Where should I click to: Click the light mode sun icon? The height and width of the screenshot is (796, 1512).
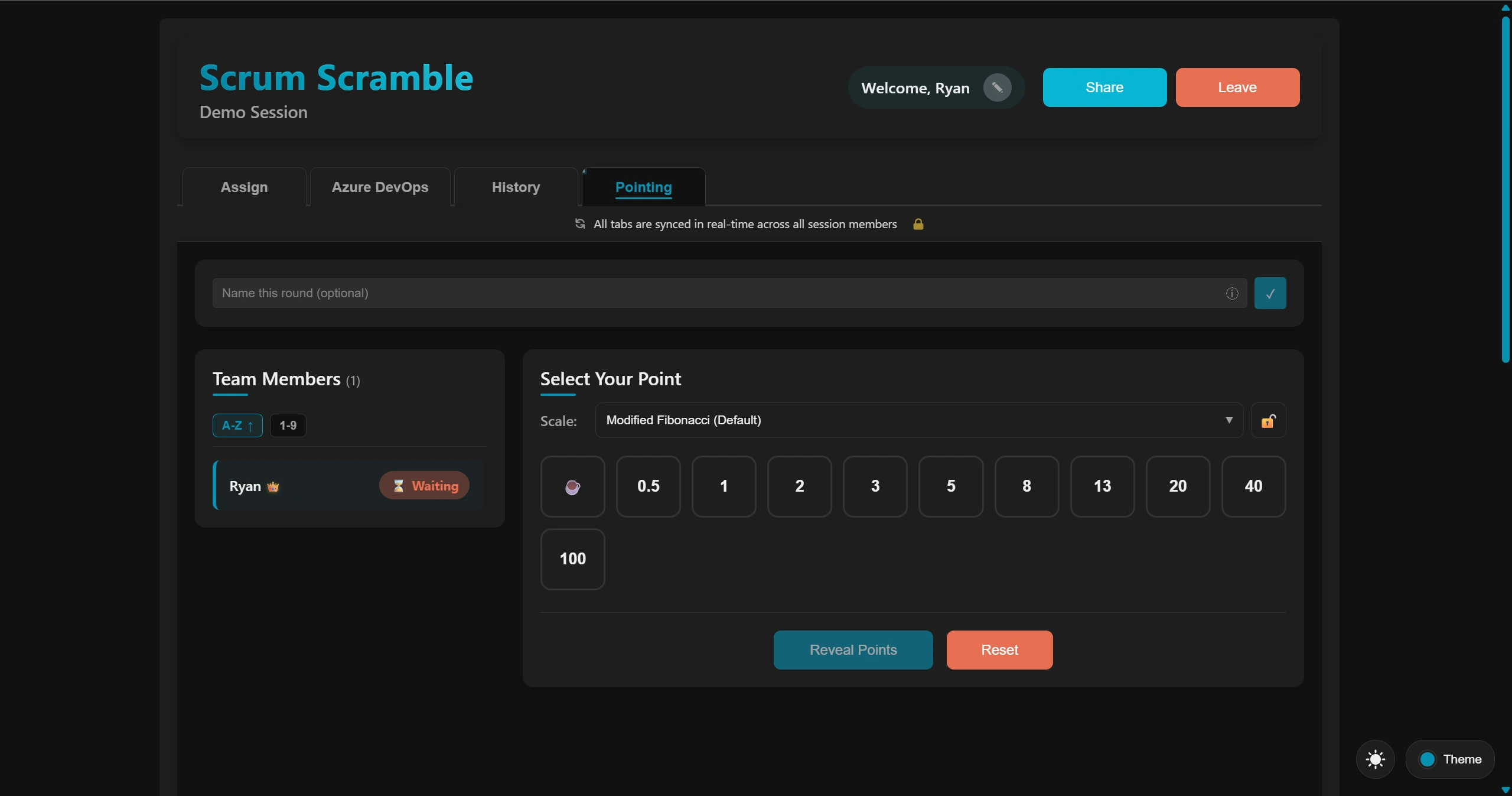pos(1374,759)
